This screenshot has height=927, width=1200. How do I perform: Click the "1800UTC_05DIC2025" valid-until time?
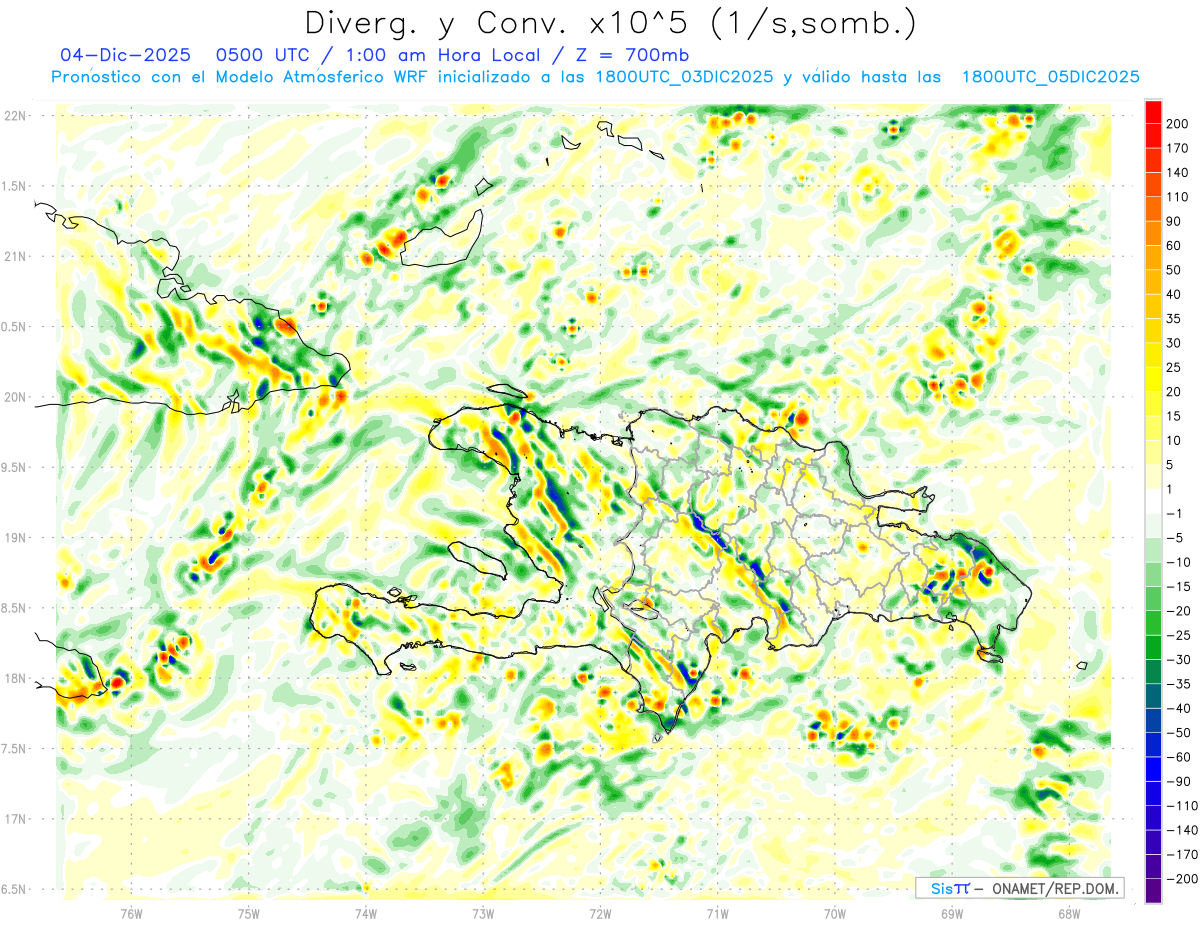pos(1051,77)
